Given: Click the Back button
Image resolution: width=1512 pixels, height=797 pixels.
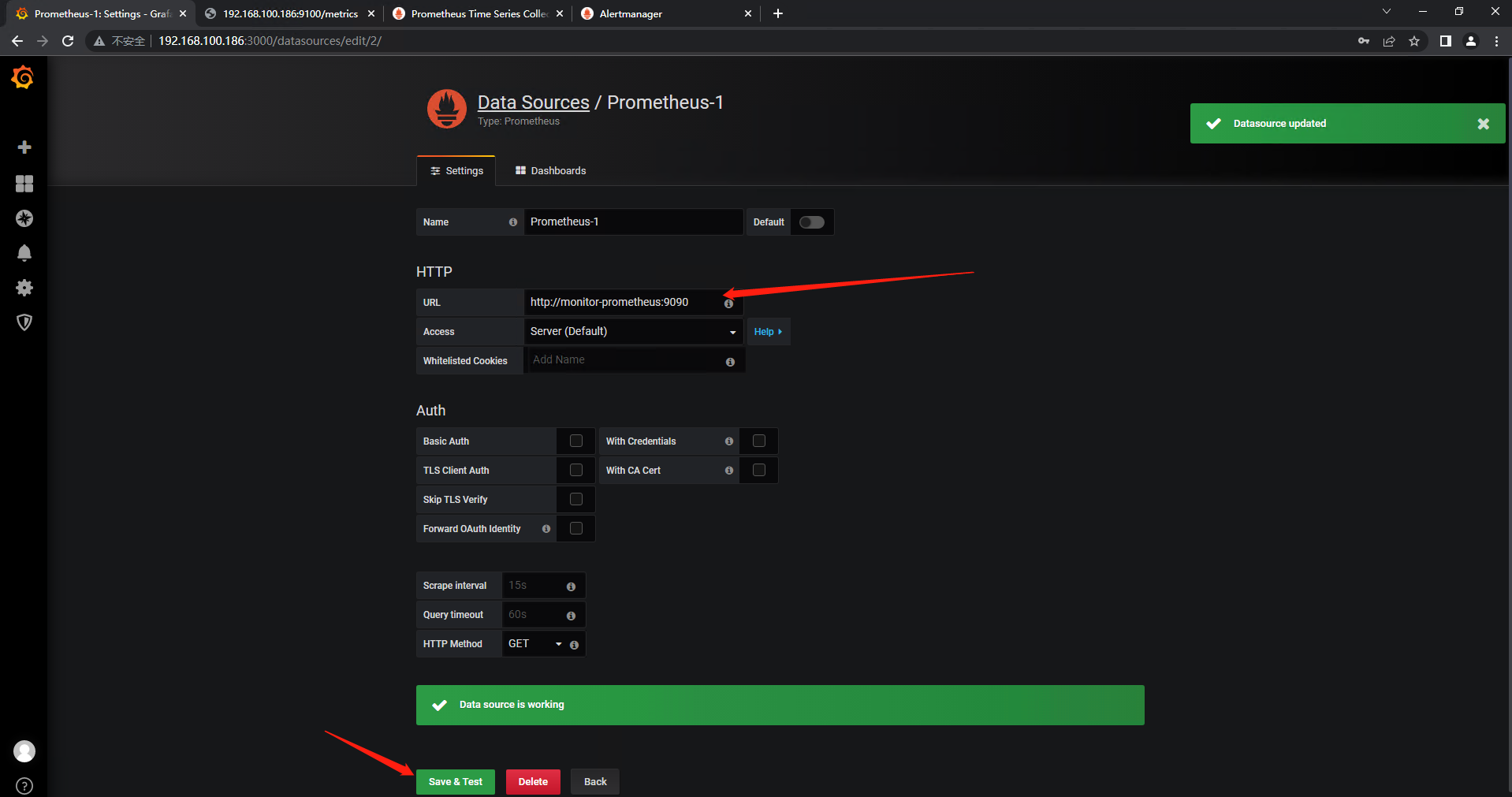Looking at the screenshot, I should (595, 782).
